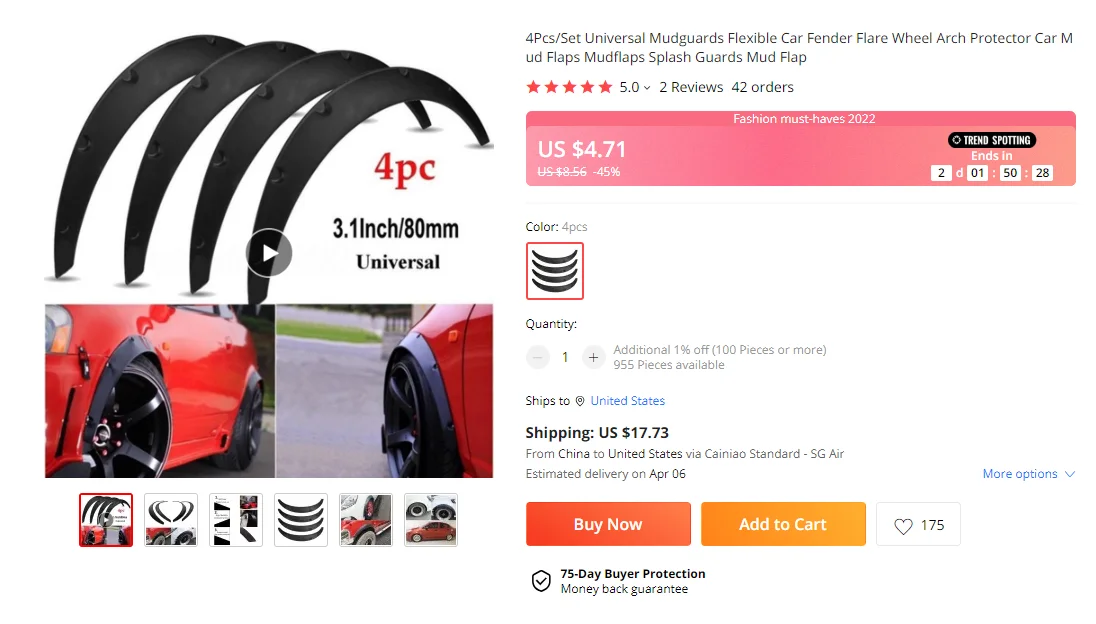Expand the 5.0 rating dropdown
Viewport: 1096px width, 624px height.
(x=635, y=87)
